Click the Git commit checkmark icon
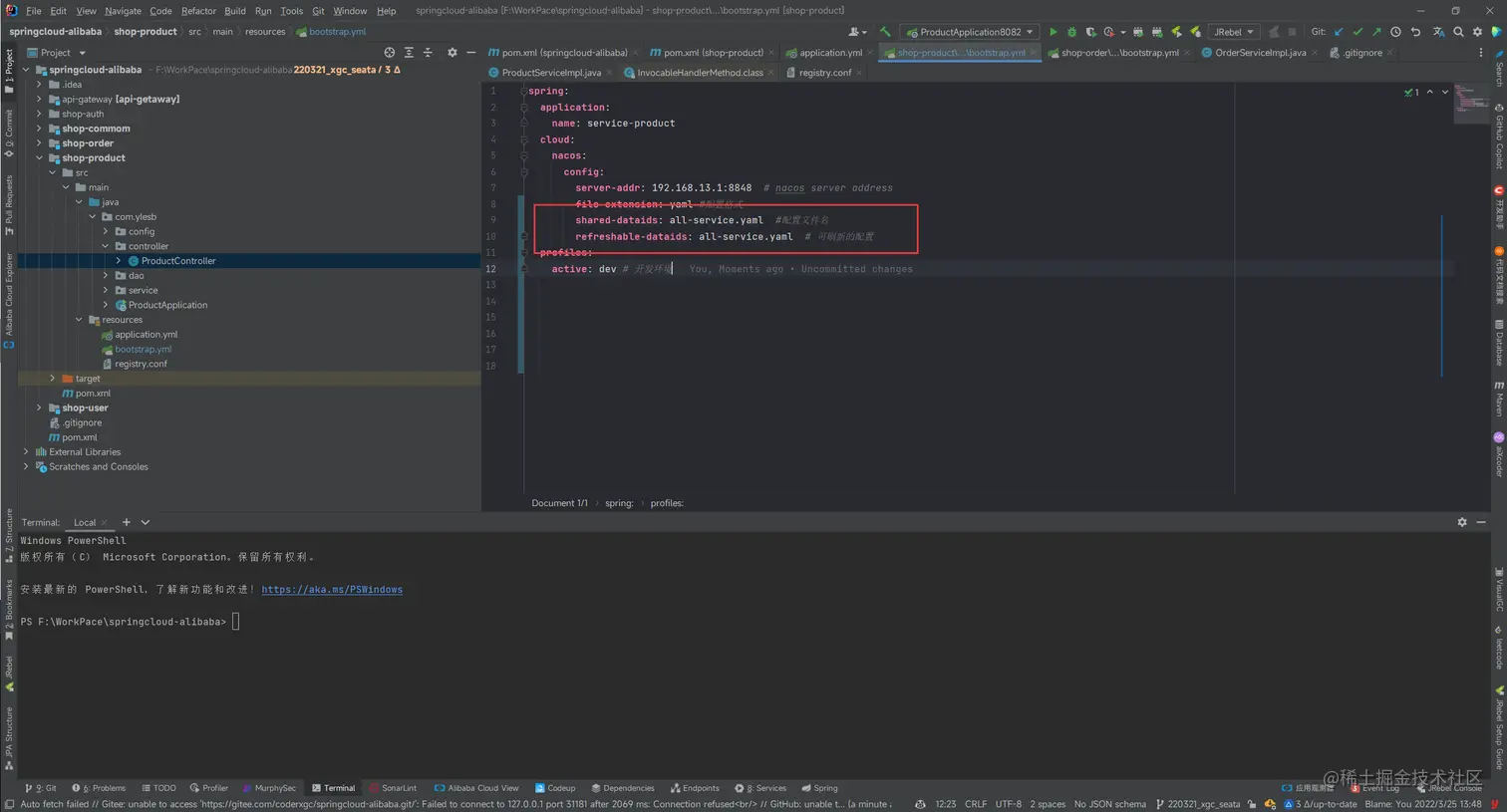The width and height of the screenshot is (1507, 812). click(1357, 32)
